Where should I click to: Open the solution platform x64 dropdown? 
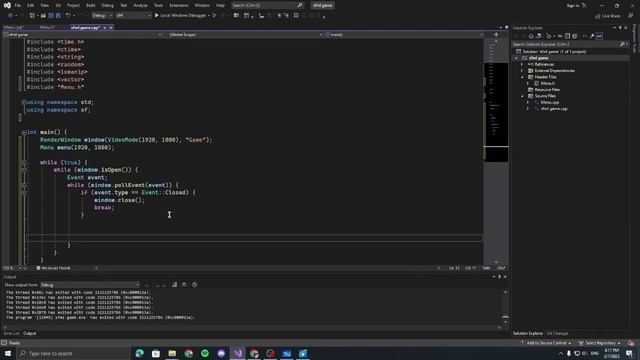point(133,16)
